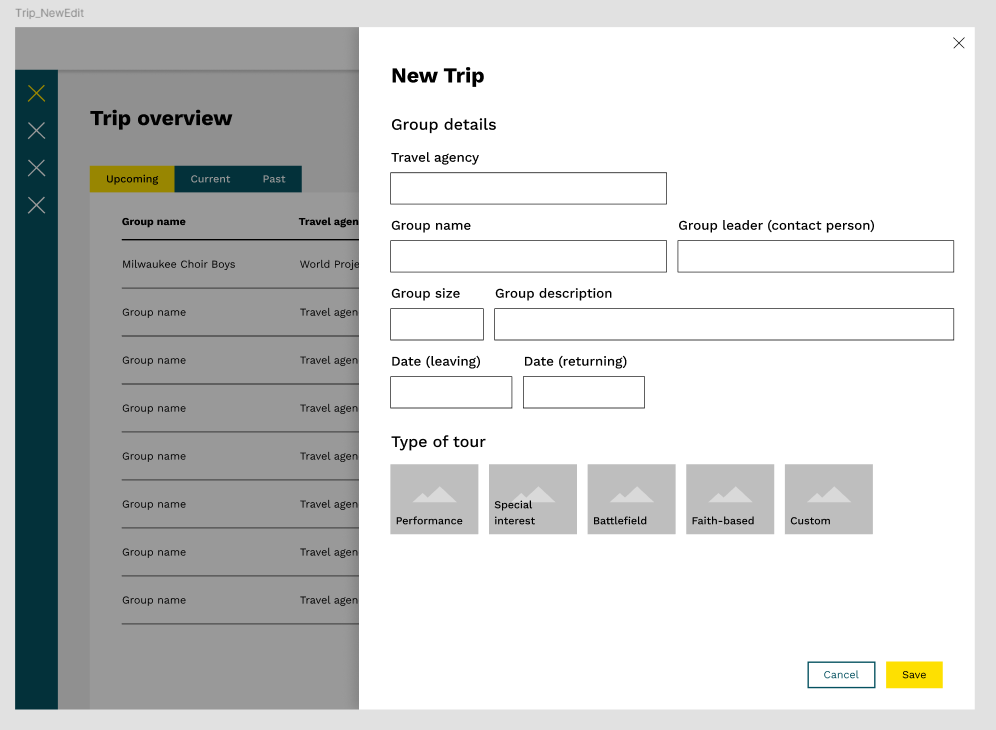Pick the Battlefield tour type

pos(631,499)
